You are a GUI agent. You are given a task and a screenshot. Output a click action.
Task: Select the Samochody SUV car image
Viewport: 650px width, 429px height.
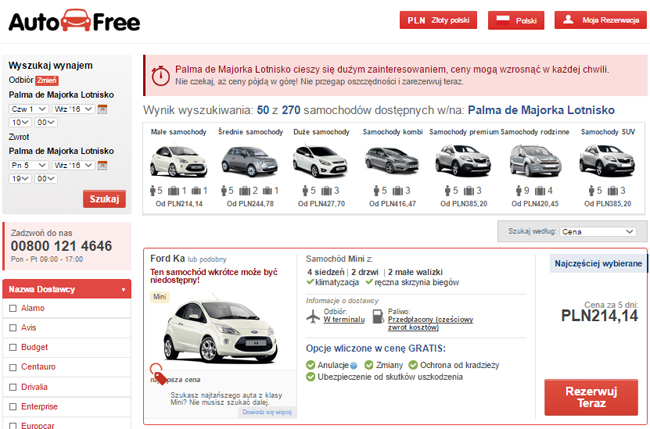coord(607,160)
